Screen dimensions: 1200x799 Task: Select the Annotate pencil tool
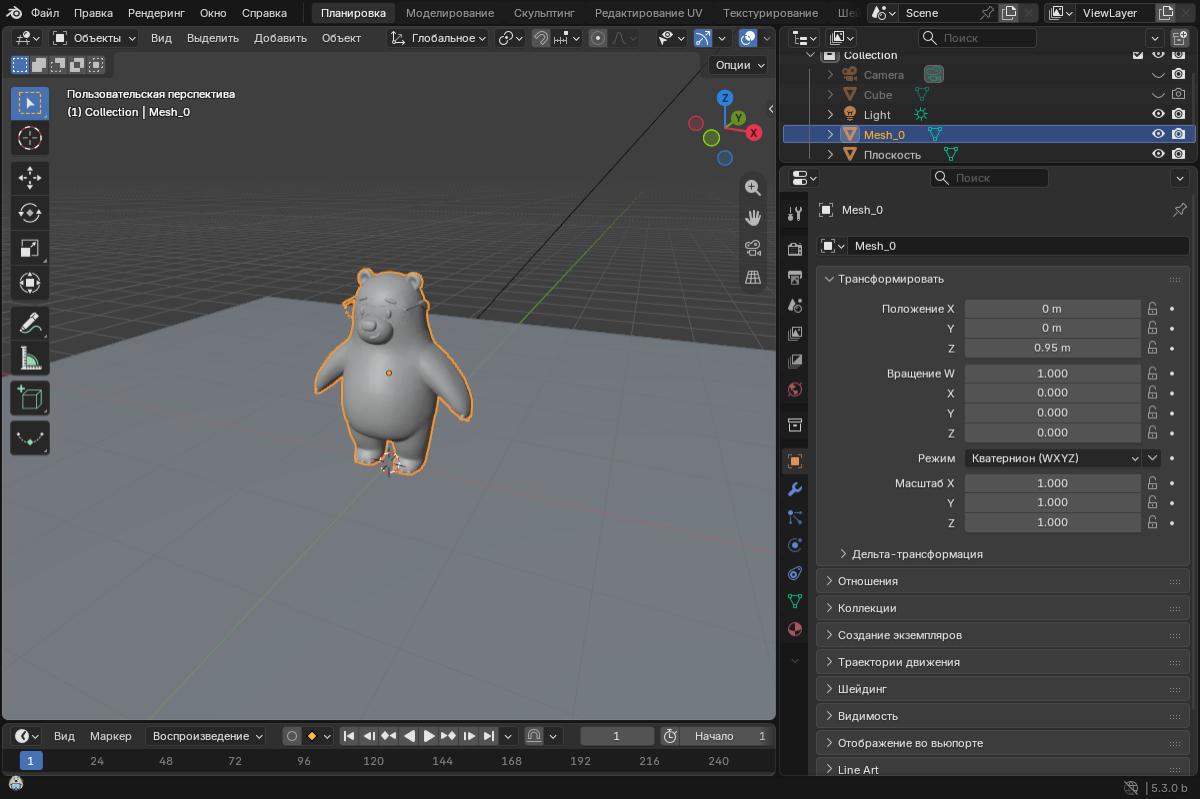(x=30, y=323)
